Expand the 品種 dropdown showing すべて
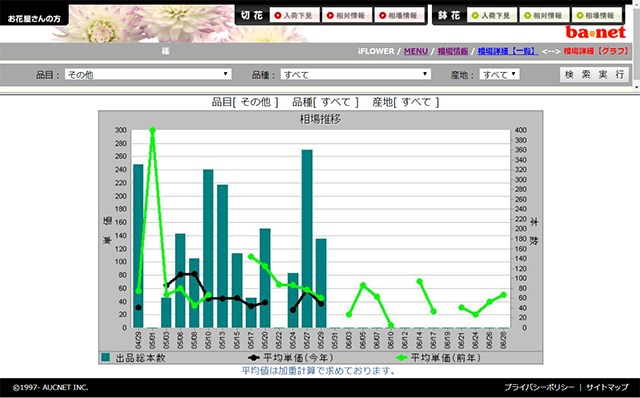Viewport: 640px width, 398px height. [x=356, y=74]
